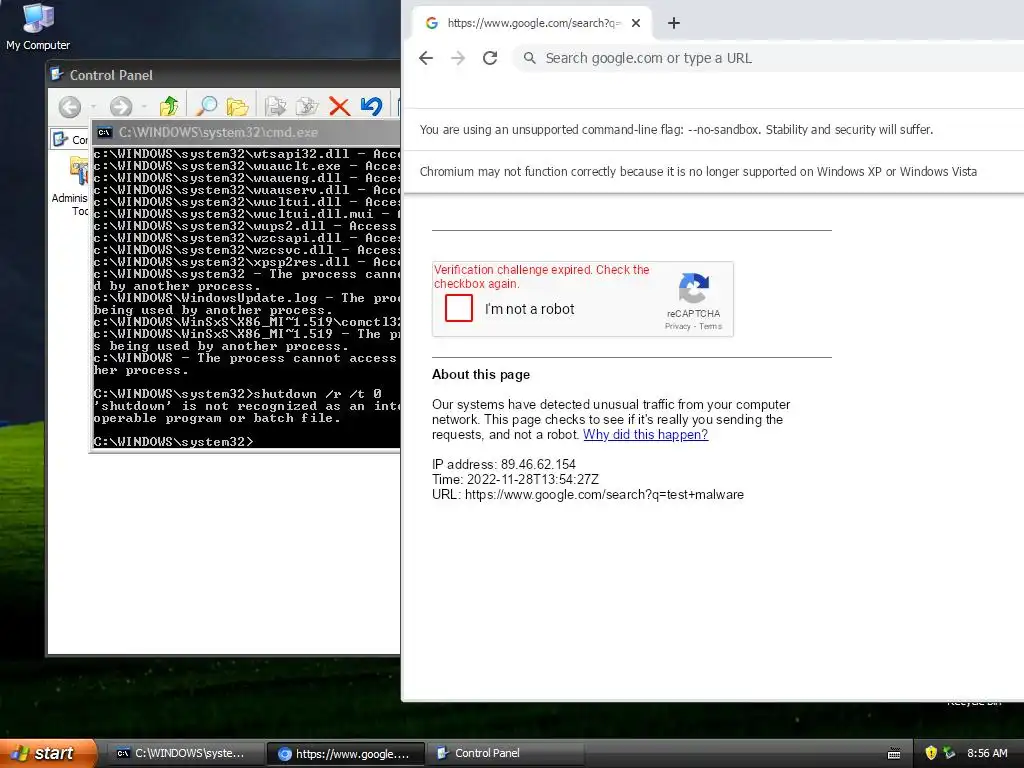Click the reCAPTCHA logo

694,288
